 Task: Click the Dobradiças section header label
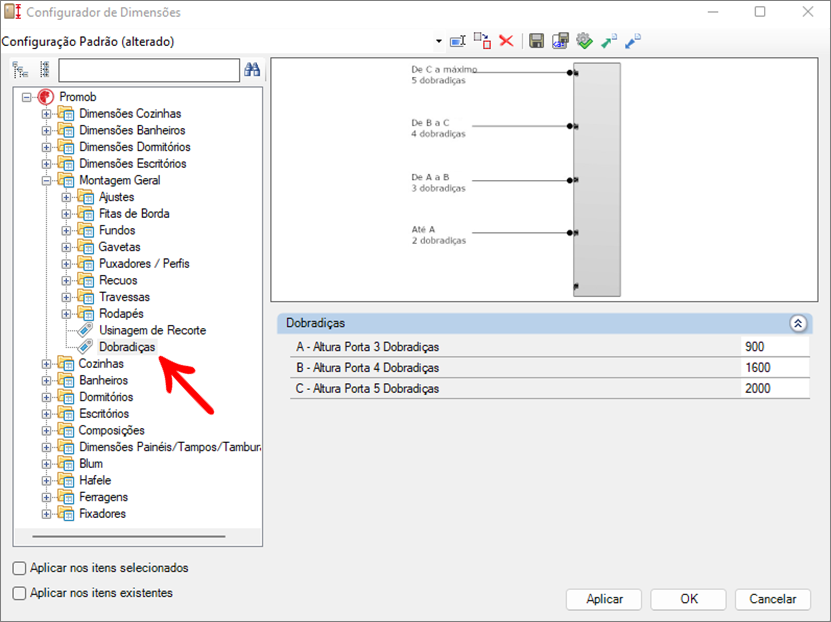click(x=315, y=323)
